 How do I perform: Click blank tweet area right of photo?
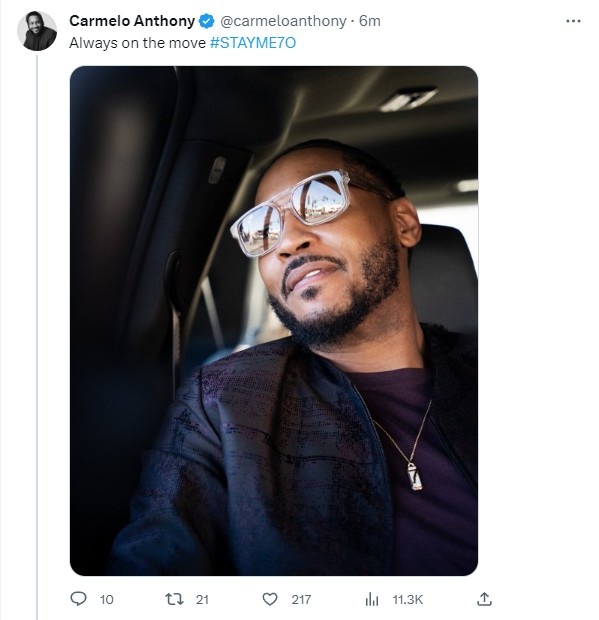point(538,316)
